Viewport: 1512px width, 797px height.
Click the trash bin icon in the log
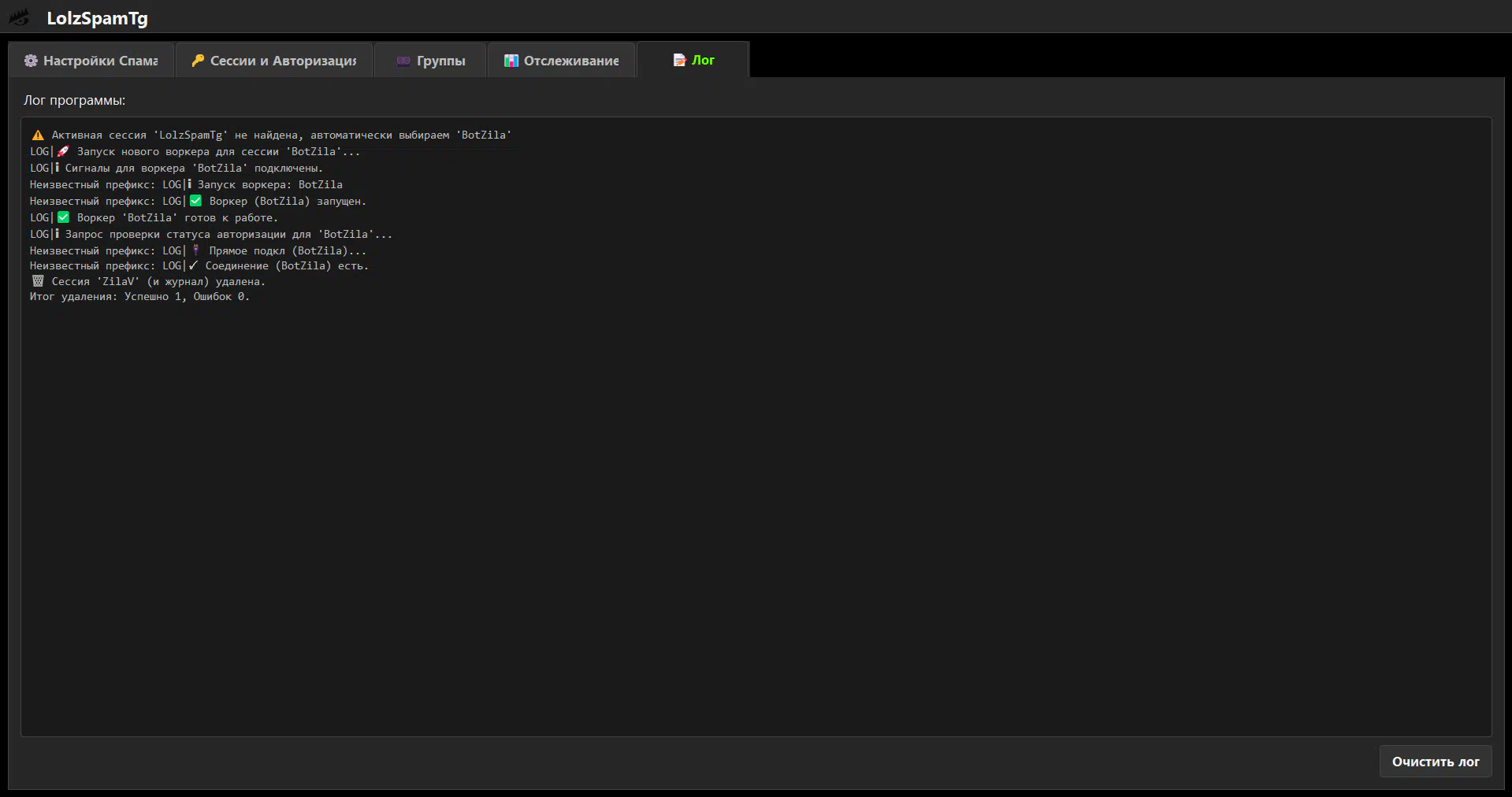38,281
